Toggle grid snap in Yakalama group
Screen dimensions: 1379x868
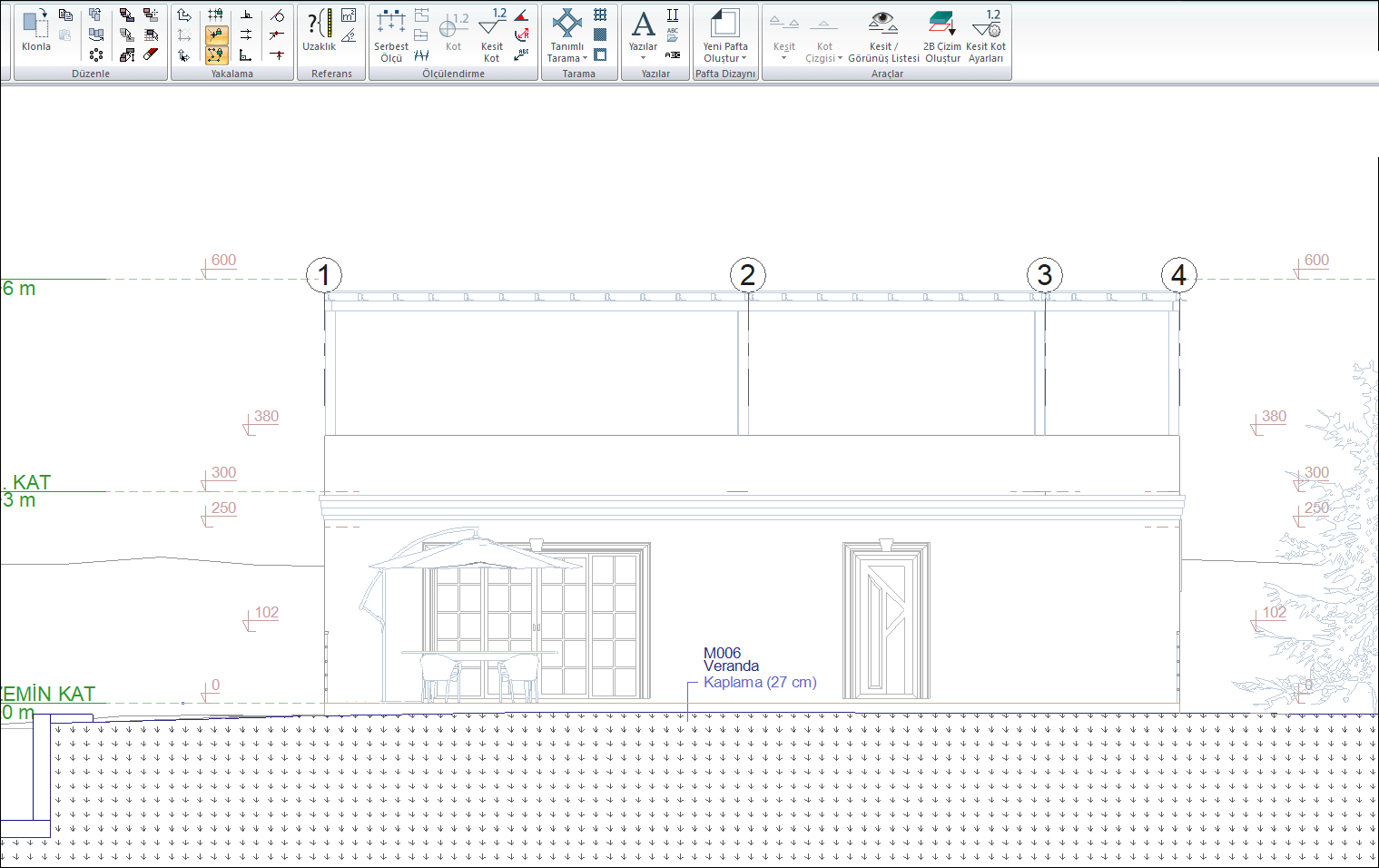[x=215, y=15]
